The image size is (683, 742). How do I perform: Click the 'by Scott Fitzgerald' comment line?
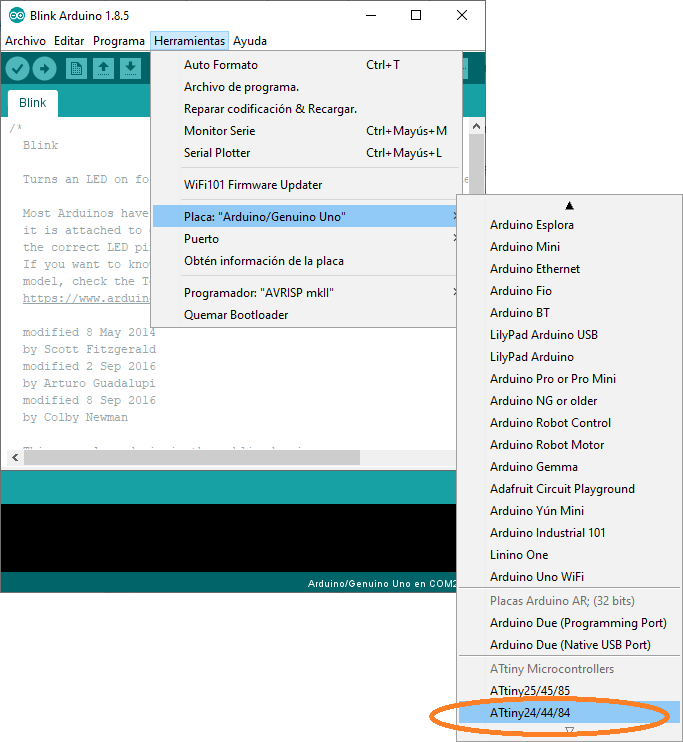pos(89,349)
